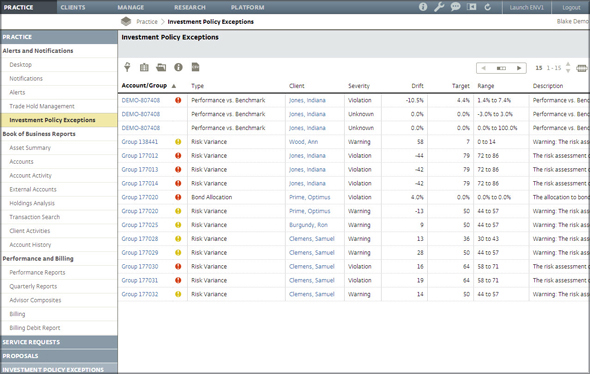The image size is (590, 374).
Task: Expand the Proposals sidebar section
Action: click(x=59, y=356)
